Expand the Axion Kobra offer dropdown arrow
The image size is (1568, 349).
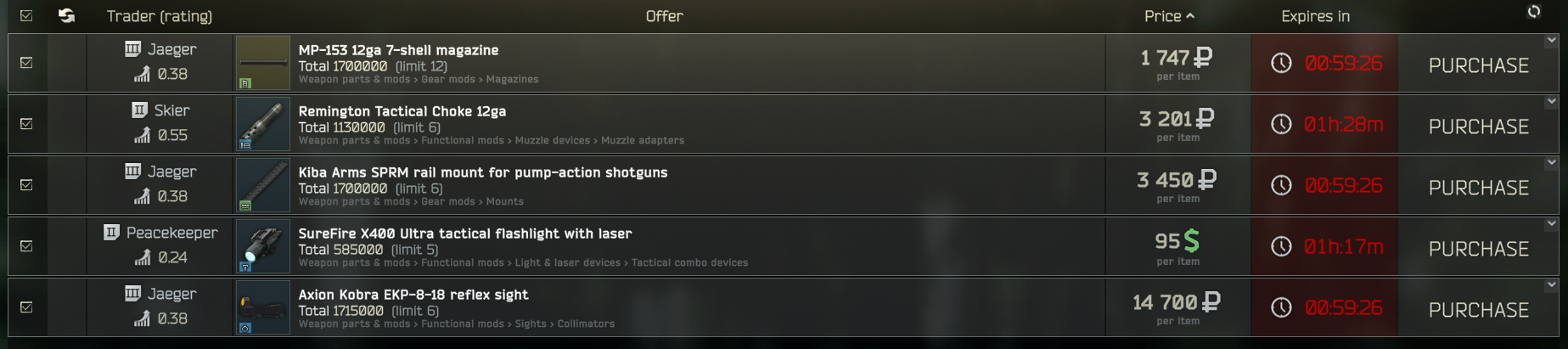(1551, 285)
